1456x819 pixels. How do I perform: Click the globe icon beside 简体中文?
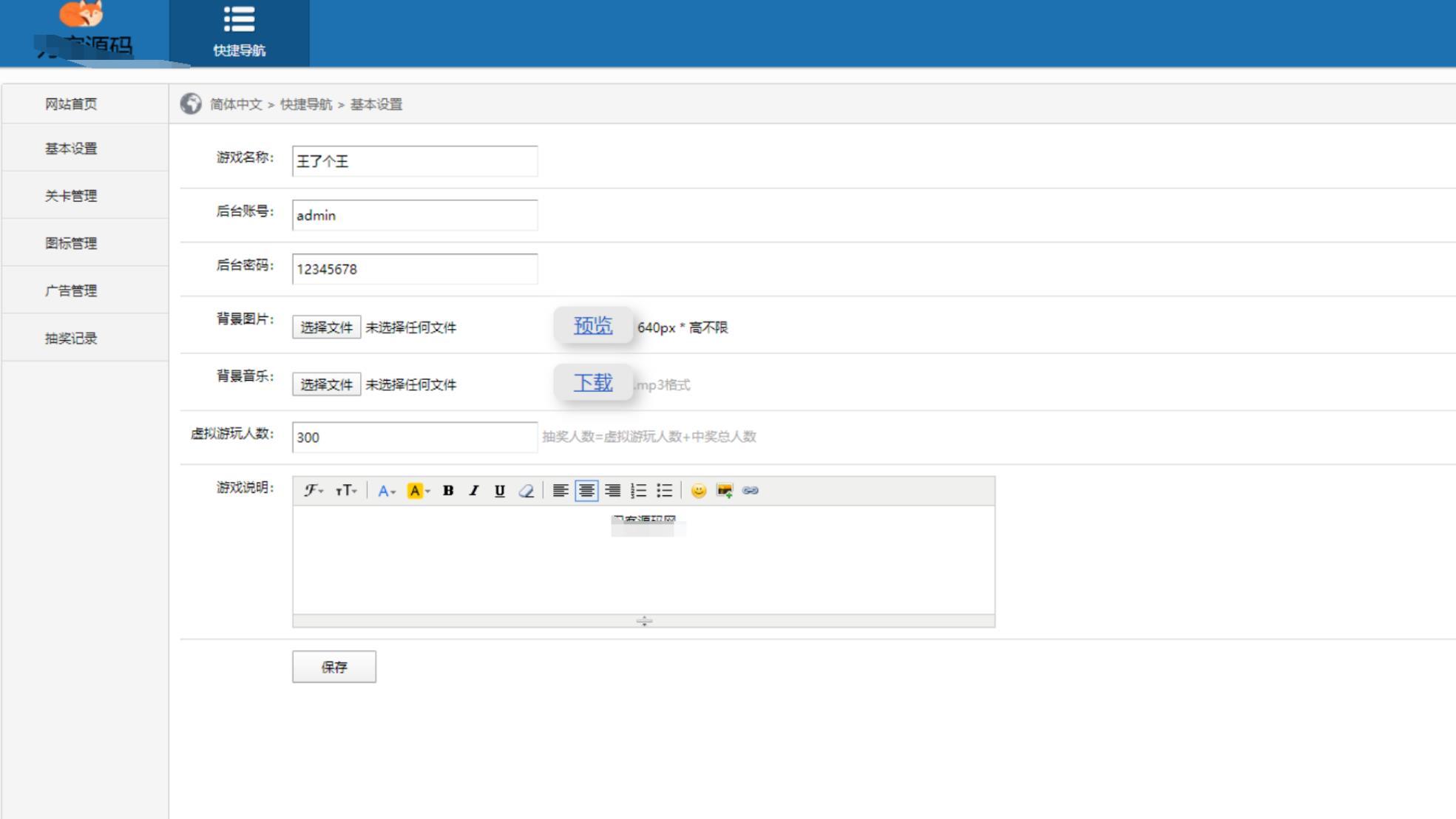pyautogui.click(x=191, y=103)
